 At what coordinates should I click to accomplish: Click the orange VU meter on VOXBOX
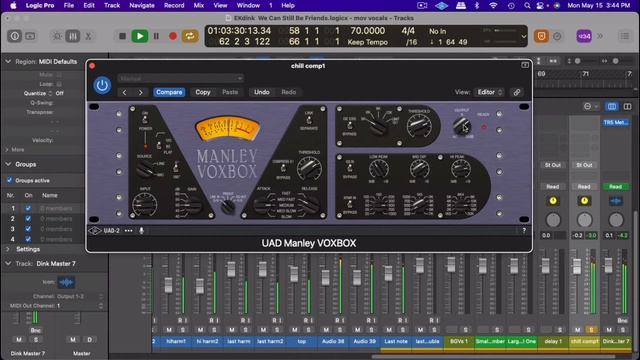227,128
